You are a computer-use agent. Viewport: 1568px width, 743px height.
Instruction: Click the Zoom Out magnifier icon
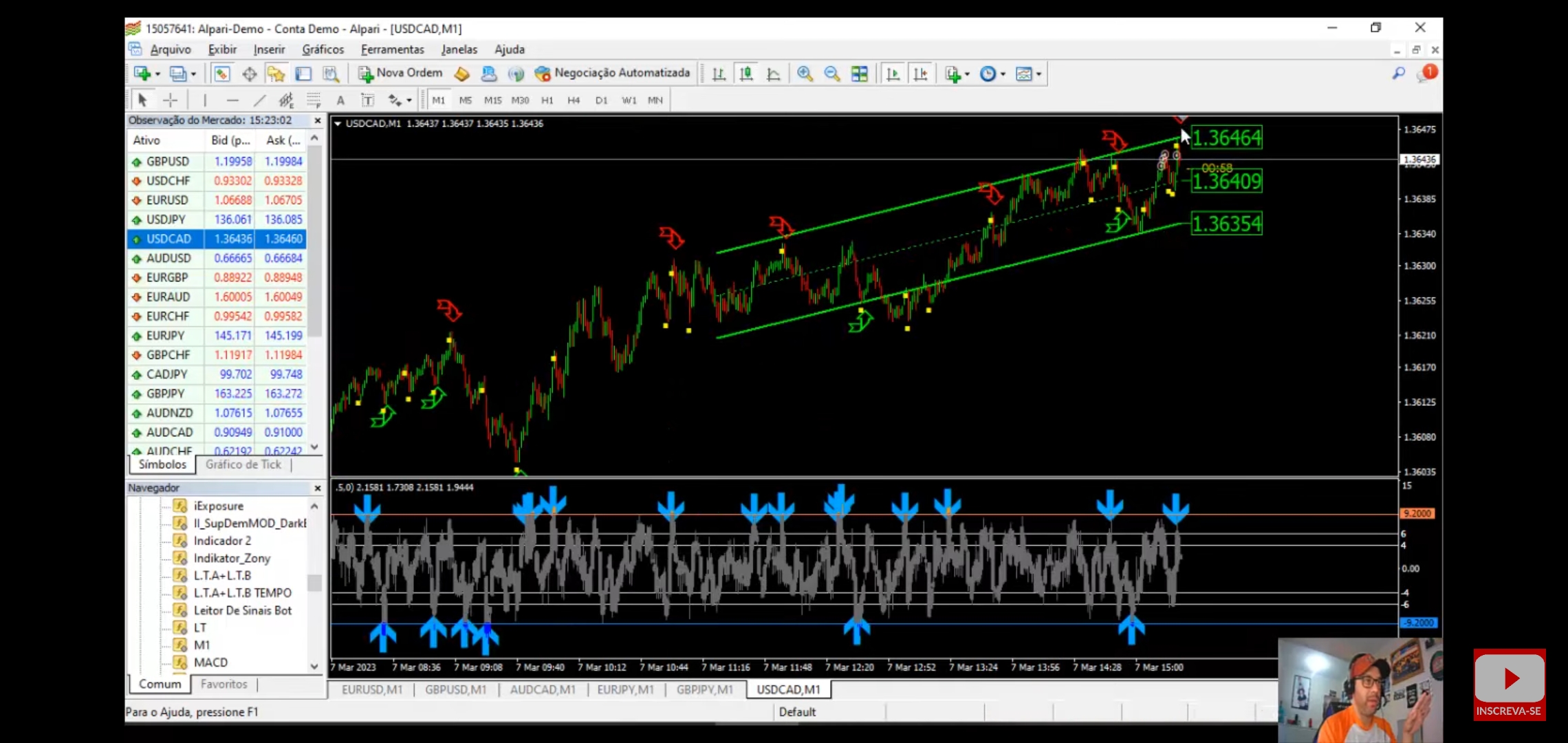[831, 74]
